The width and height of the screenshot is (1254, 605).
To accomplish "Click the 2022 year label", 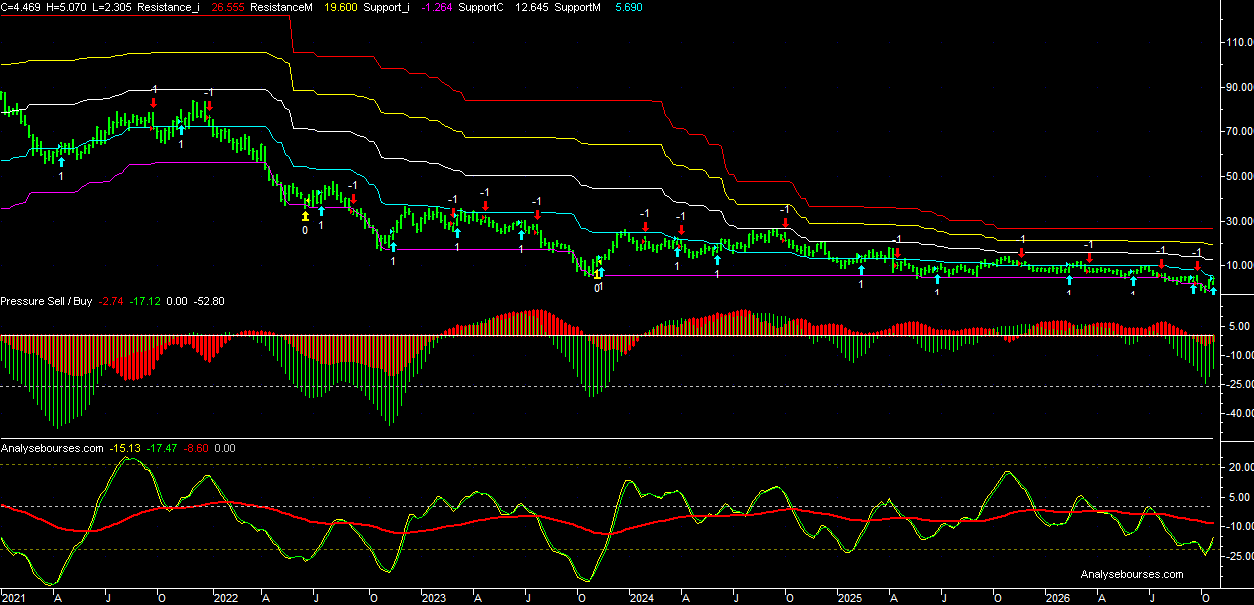I will pyautogui.click(x=225, y=598).
